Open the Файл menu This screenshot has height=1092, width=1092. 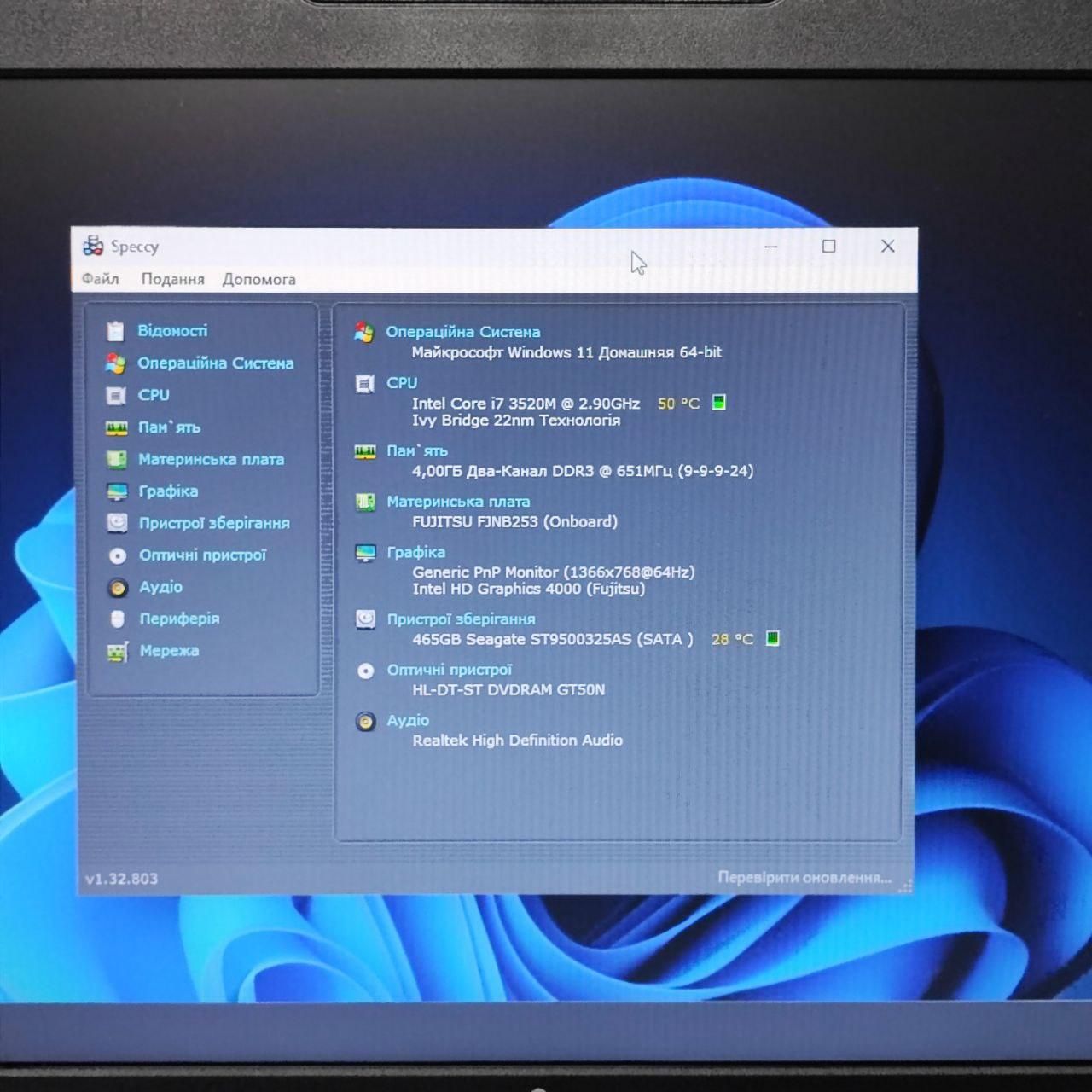[101, 279]
